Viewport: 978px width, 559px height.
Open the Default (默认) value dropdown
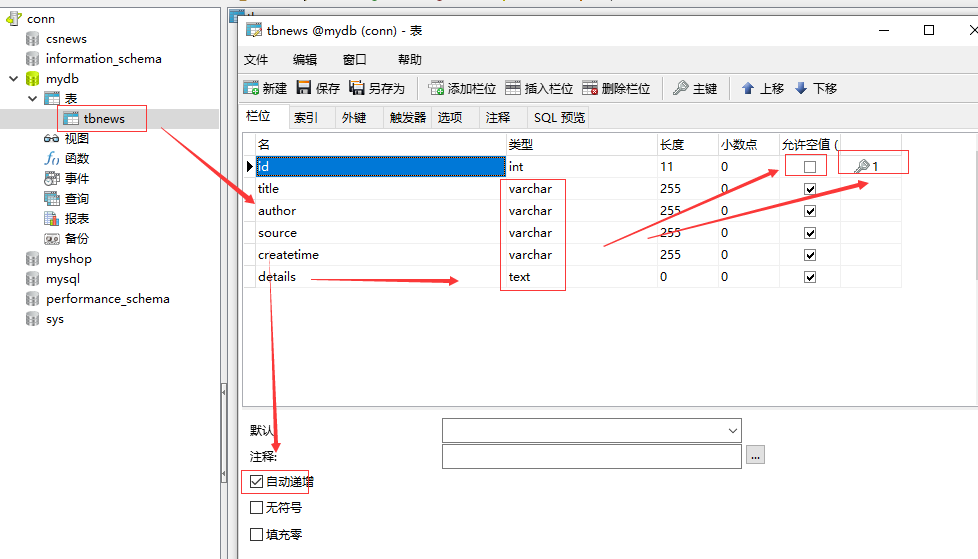point(732,430)
